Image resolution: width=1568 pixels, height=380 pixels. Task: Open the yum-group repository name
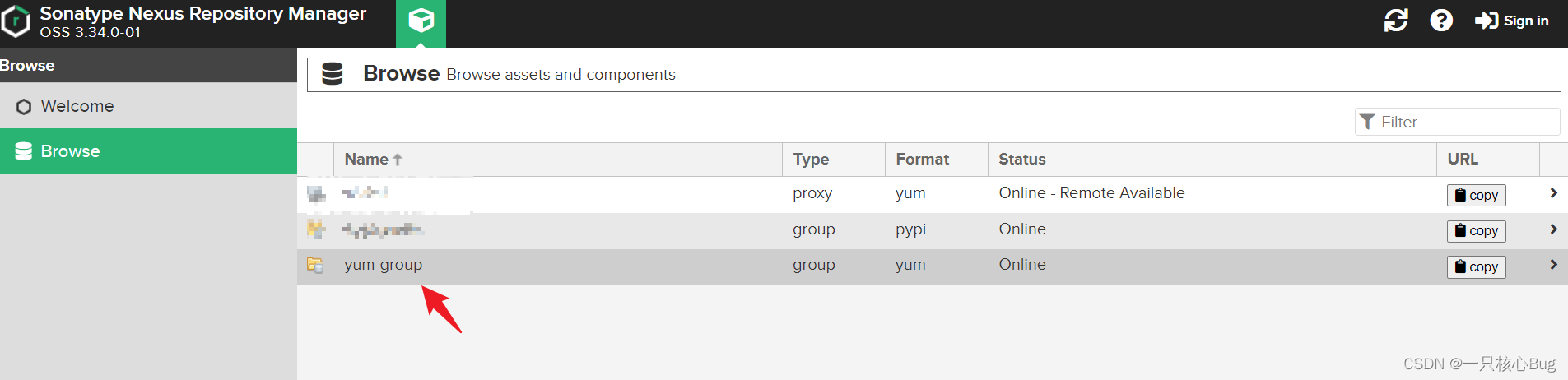(x=383, y=265)
